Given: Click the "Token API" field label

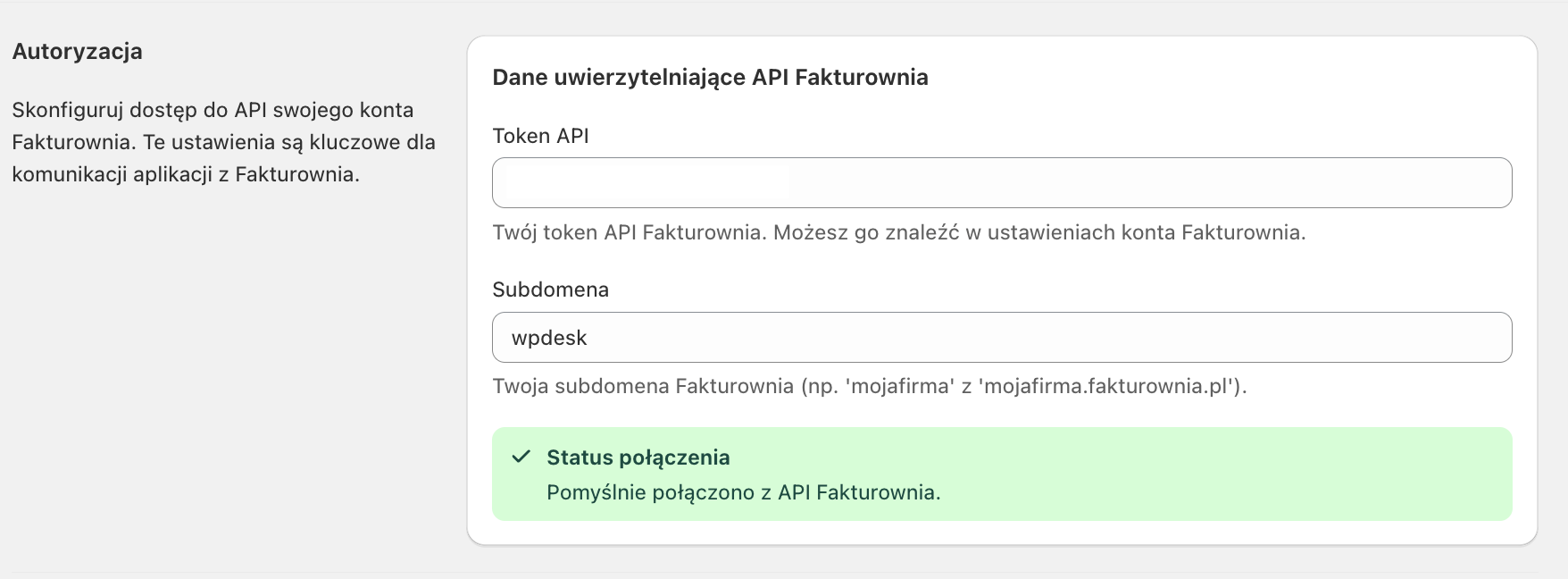Looking at the screenshot, I should 540,136.
